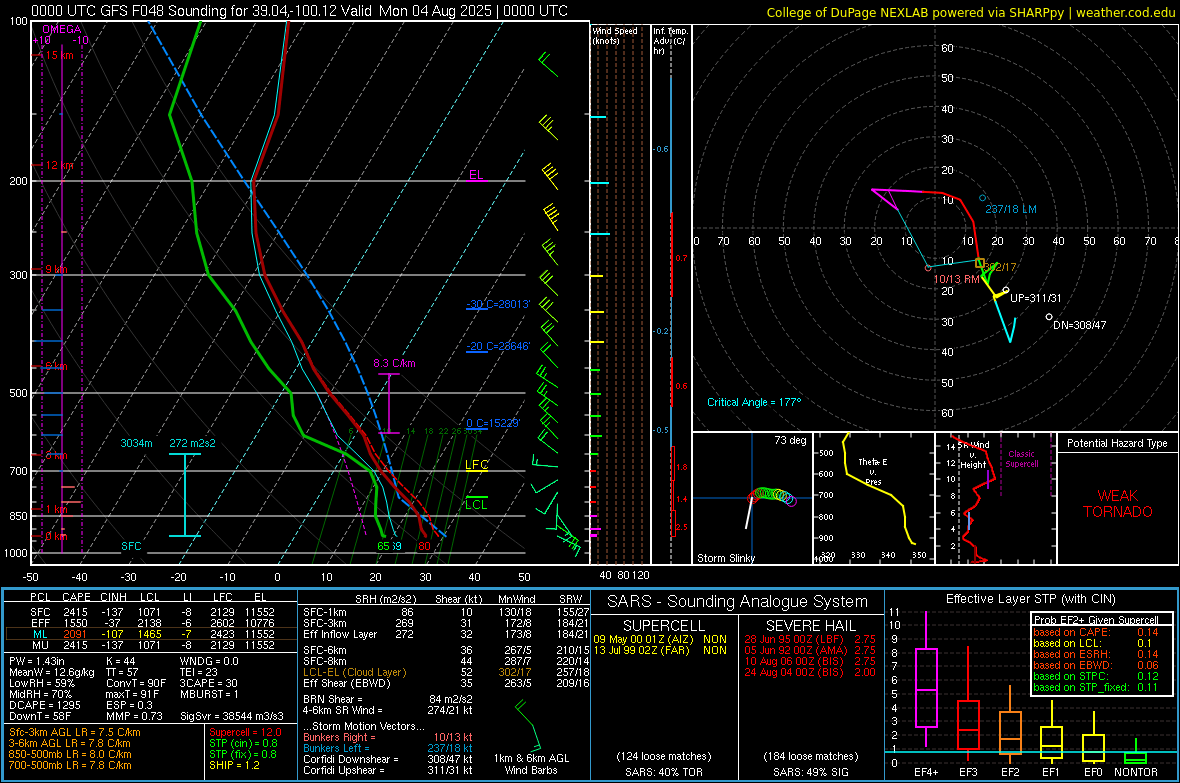Click the GFS F048 Sounding title text
Viewport: 1180px width, 783px height.
[x=300, y=11]
